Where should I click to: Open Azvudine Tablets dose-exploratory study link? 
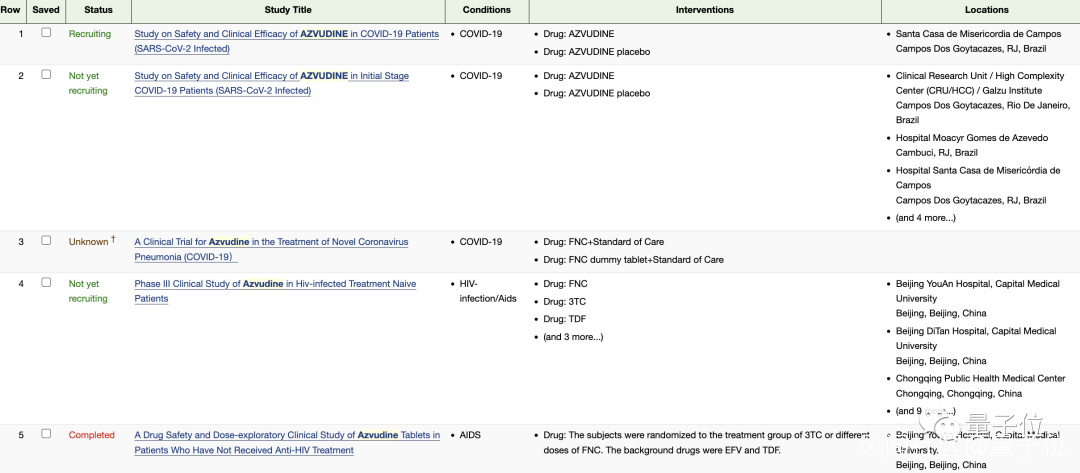pyautogui.click(x=287, y=443)
